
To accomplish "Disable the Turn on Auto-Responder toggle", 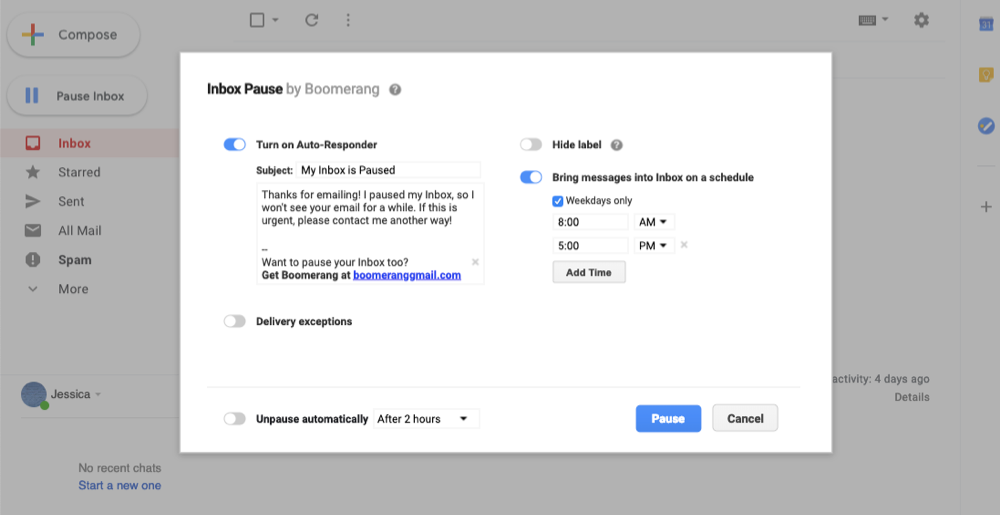I will pyautogui.click(x=235, y=145).
